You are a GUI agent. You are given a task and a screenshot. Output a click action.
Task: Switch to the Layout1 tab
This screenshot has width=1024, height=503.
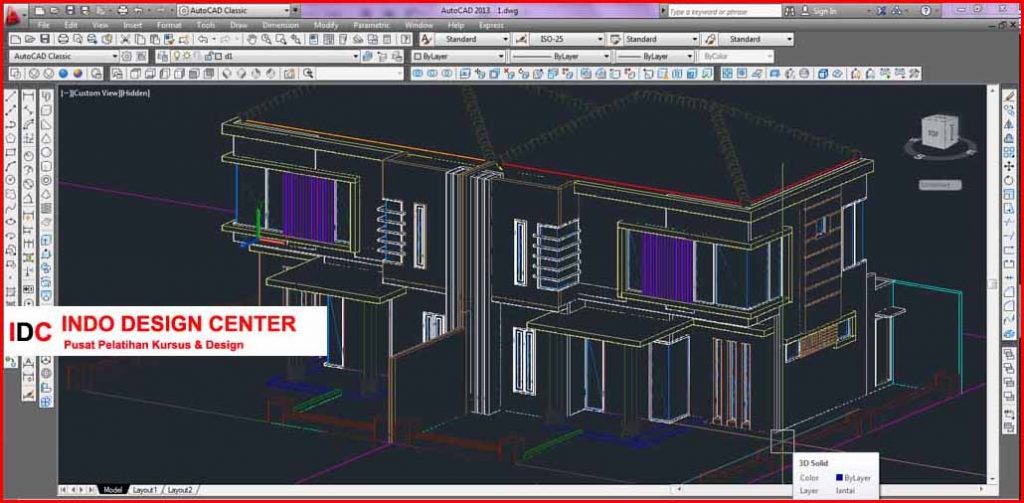coord(144,489)
